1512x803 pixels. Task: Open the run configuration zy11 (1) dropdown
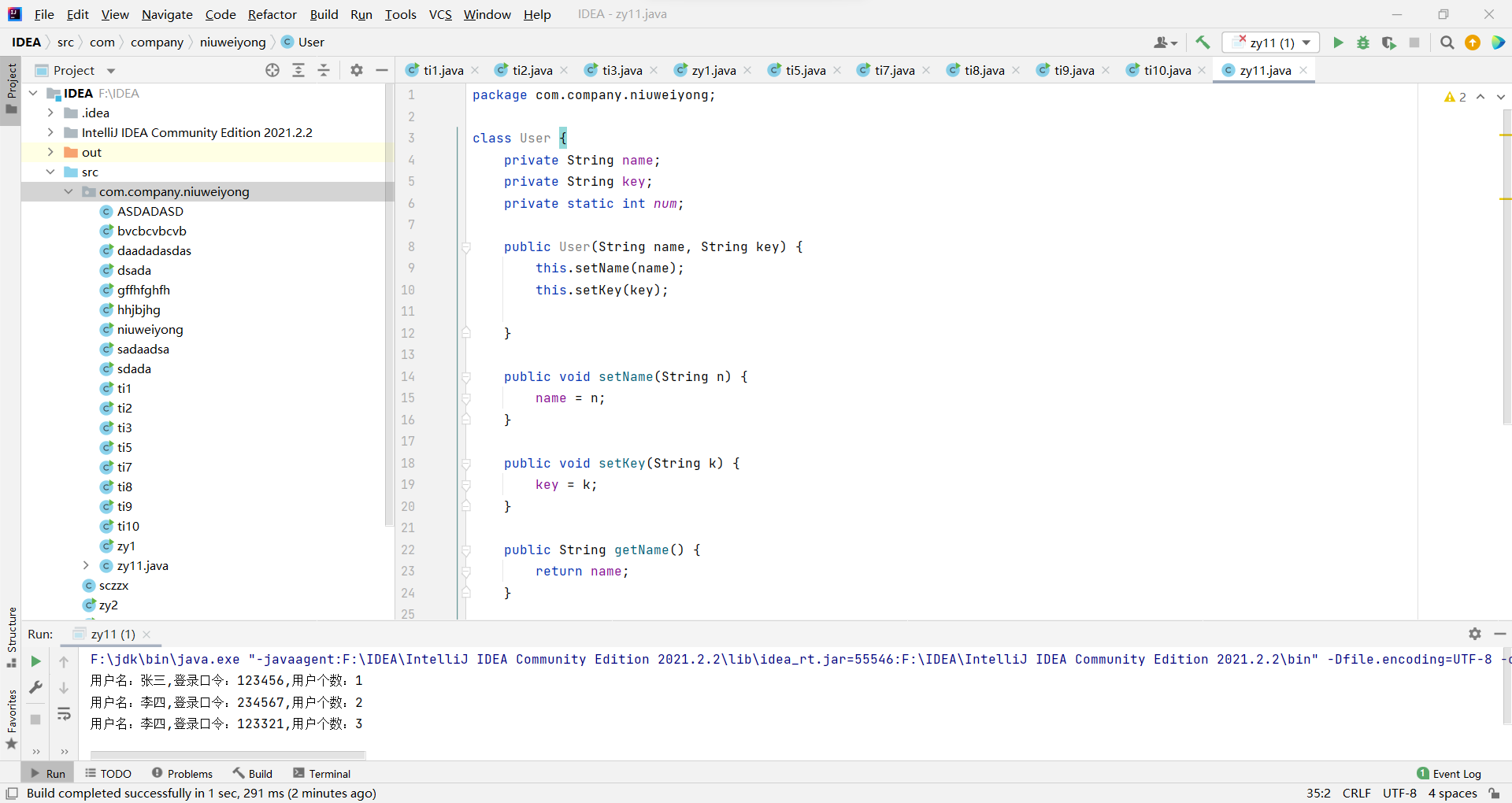1271,43
